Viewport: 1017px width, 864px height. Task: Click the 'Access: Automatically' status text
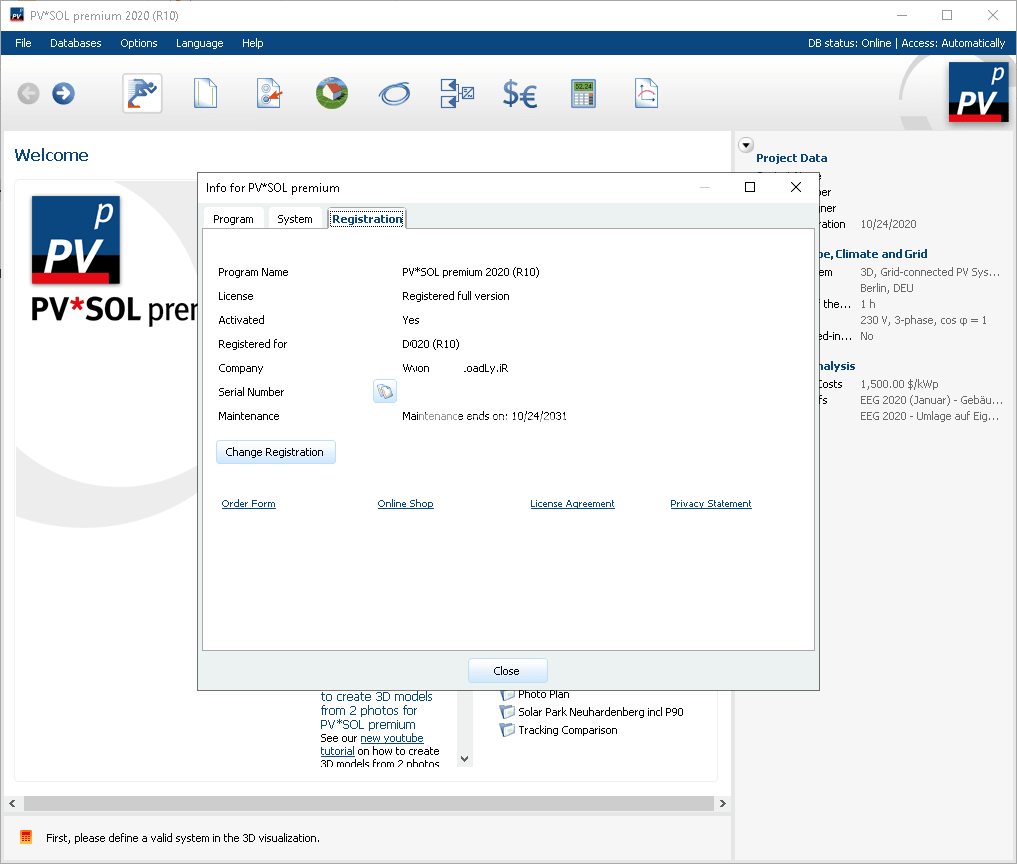pyautogui.click(x=953, y=43)
